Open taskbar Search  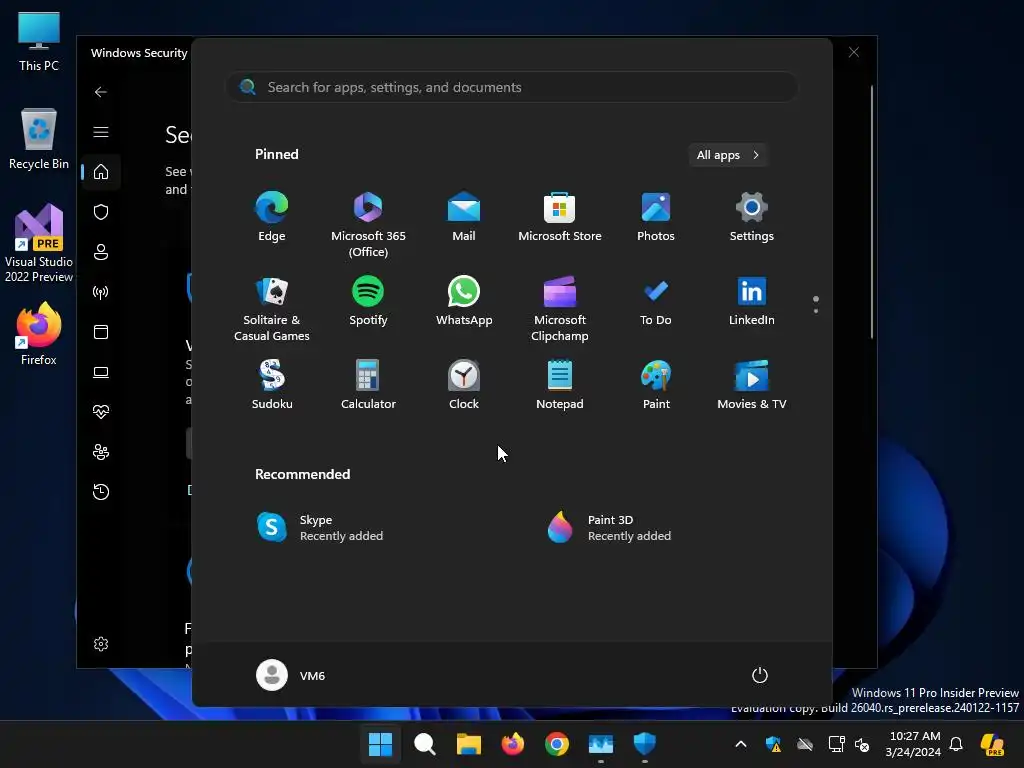point(424,744)
